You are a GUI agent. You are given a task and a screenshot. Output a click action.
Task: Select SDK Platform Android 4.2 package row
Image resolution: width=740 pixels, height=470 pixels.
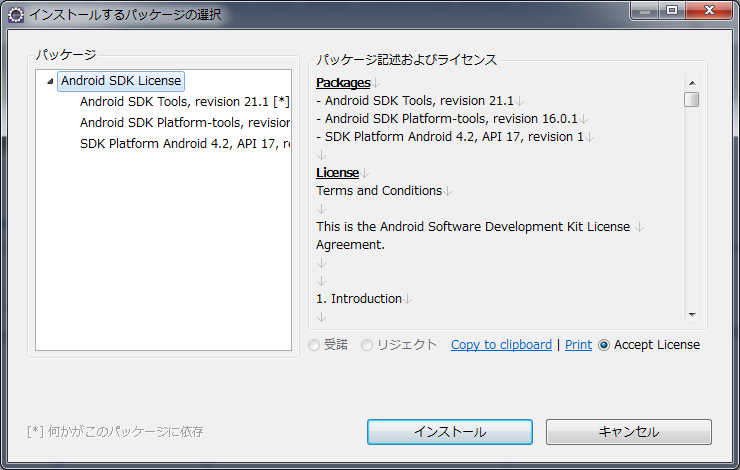(185, 143)
